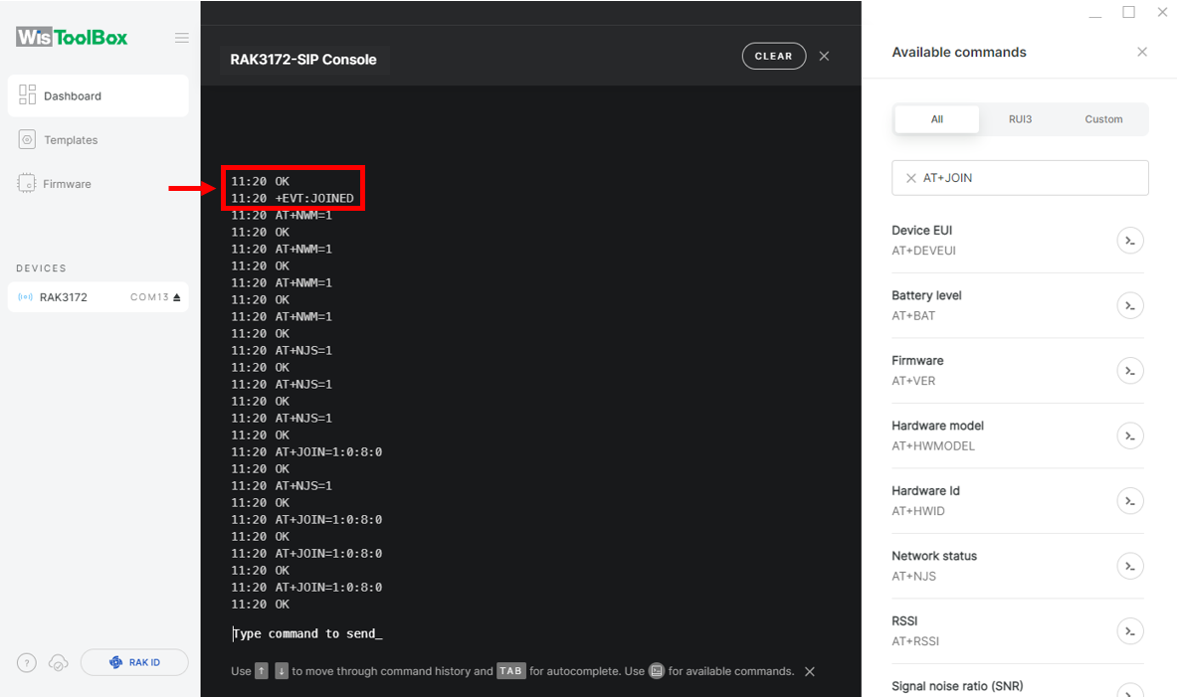This screenshot has height=698, width=1180.
Task: Click the command search field
Action: click(x=1020, y=178)
